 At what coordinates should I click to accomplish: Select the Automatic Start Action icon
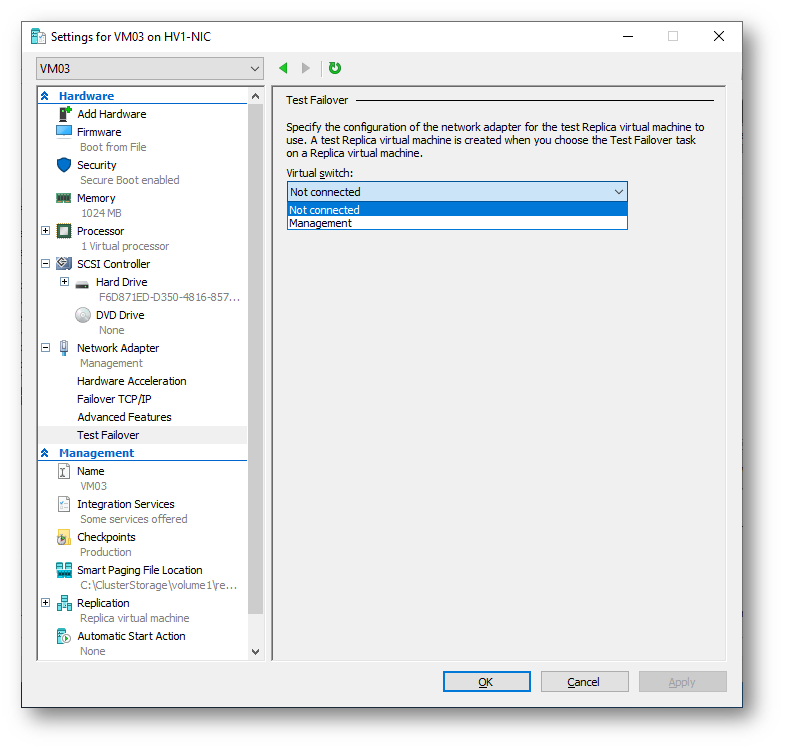coord(64,636)
